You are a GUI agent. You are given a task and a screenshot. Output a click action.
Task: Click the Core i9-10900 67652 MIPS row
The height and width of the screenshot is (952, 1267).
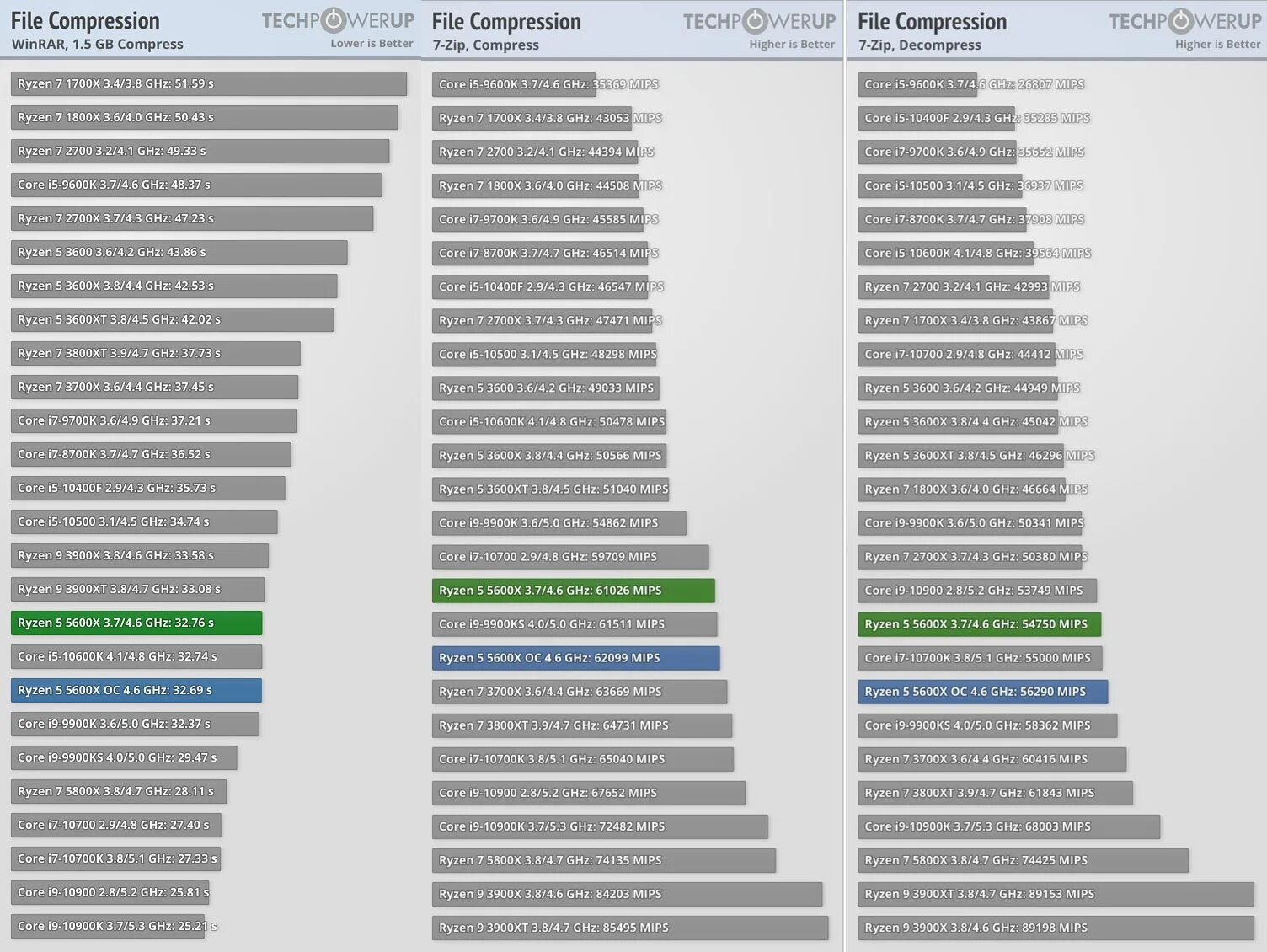pyautogui.click(x=589, y=792)
